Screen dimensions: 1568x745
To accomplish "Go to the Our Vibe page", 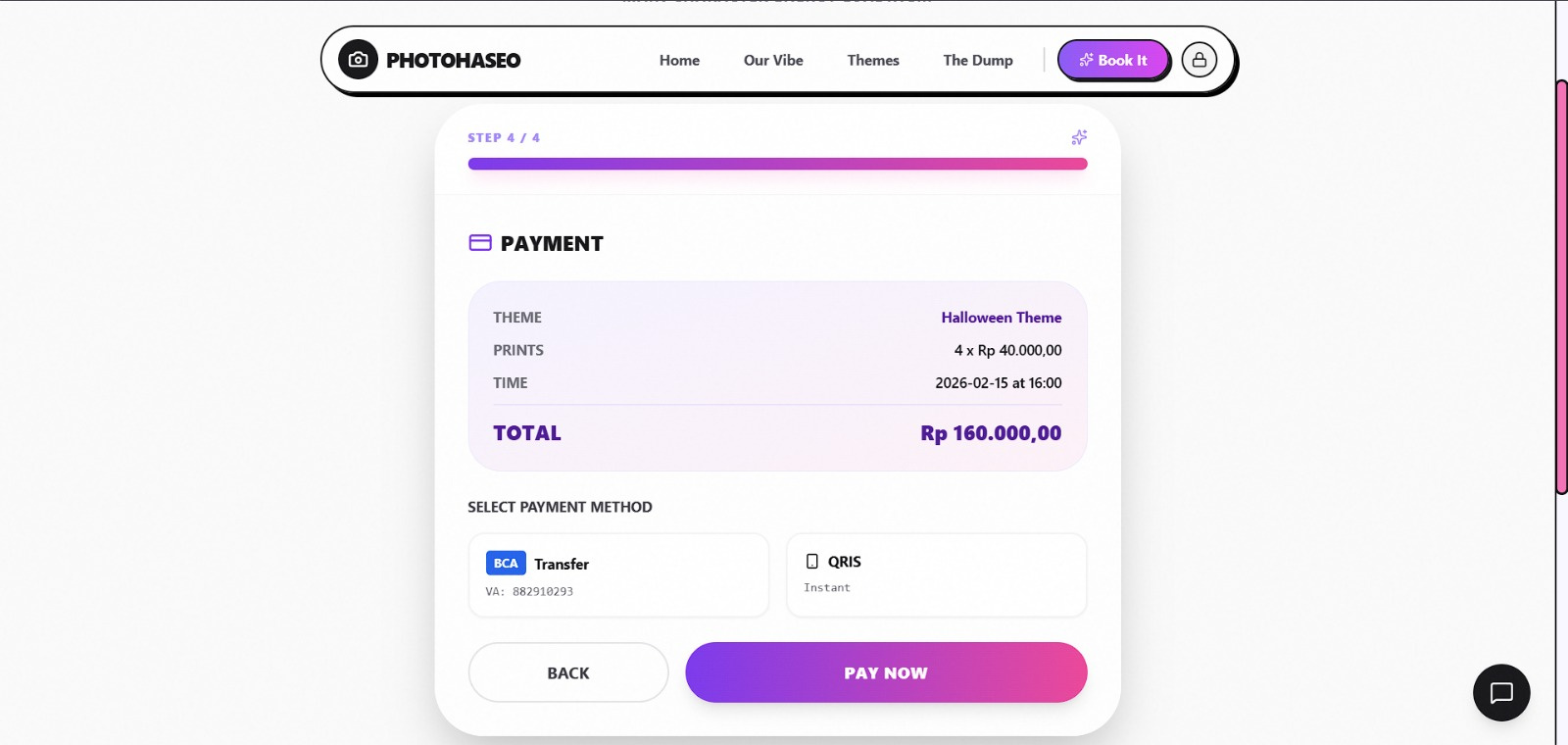I will (773, 60).
